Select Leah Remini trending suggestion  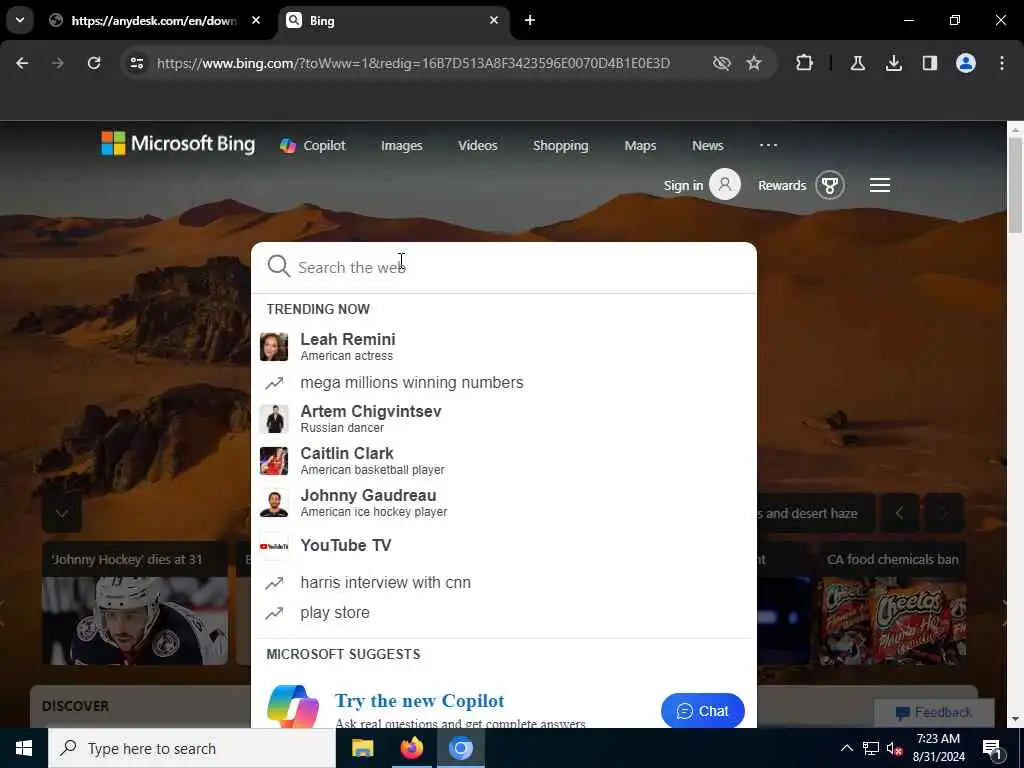click(x=504, y=347)
